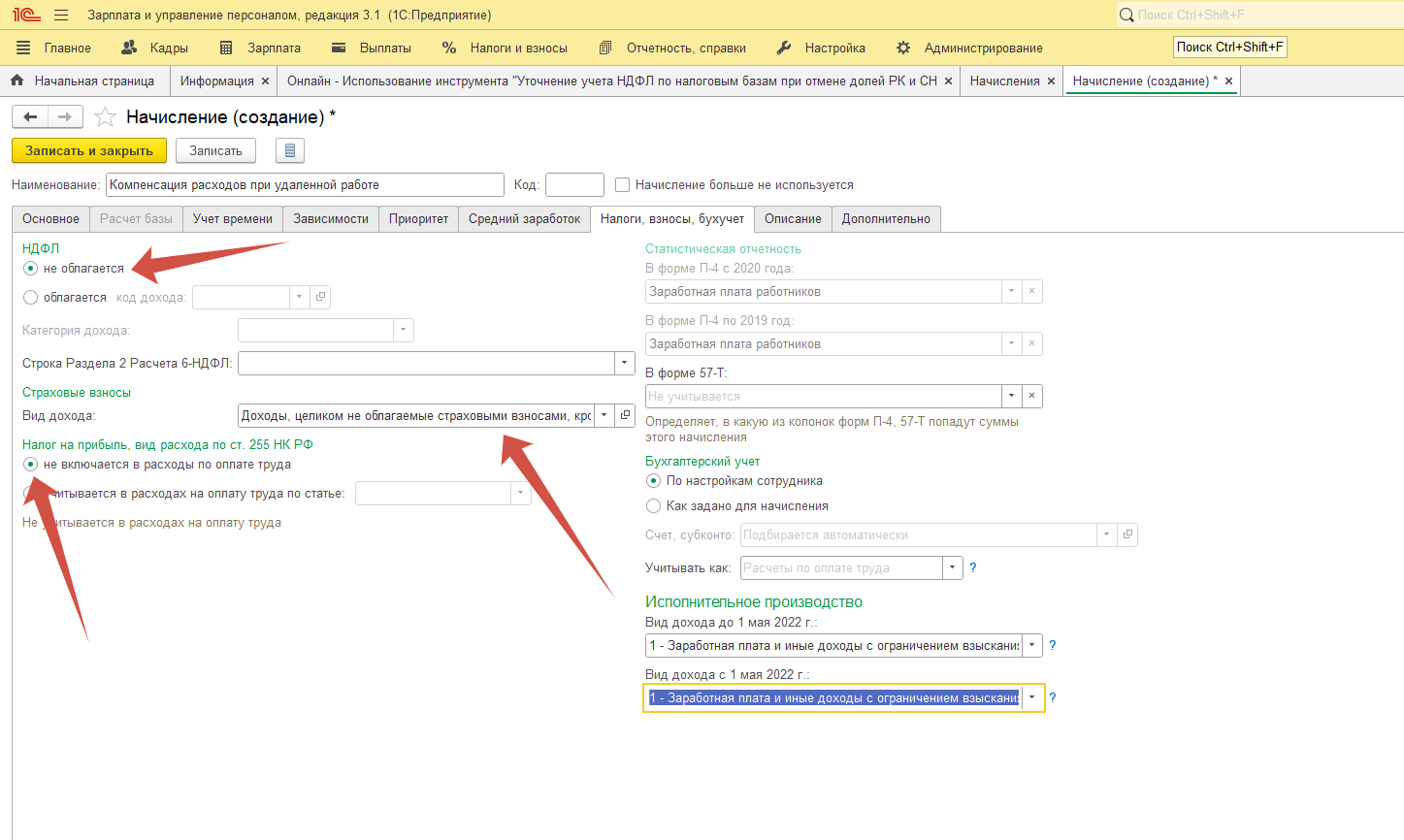Click help question mark beside Учитывать как
1404x840 pixels.
tap(973, 567)
